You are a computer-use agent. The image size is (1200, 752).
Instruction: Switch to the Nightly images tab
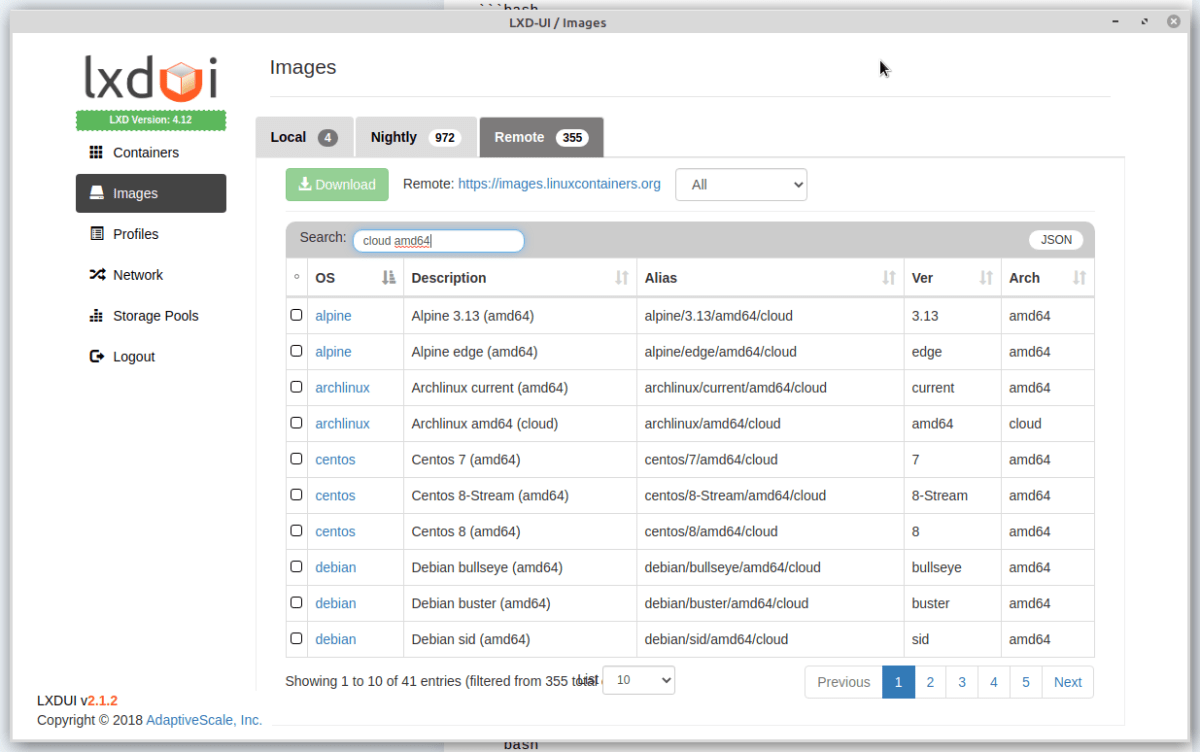(x=416, y=137)
